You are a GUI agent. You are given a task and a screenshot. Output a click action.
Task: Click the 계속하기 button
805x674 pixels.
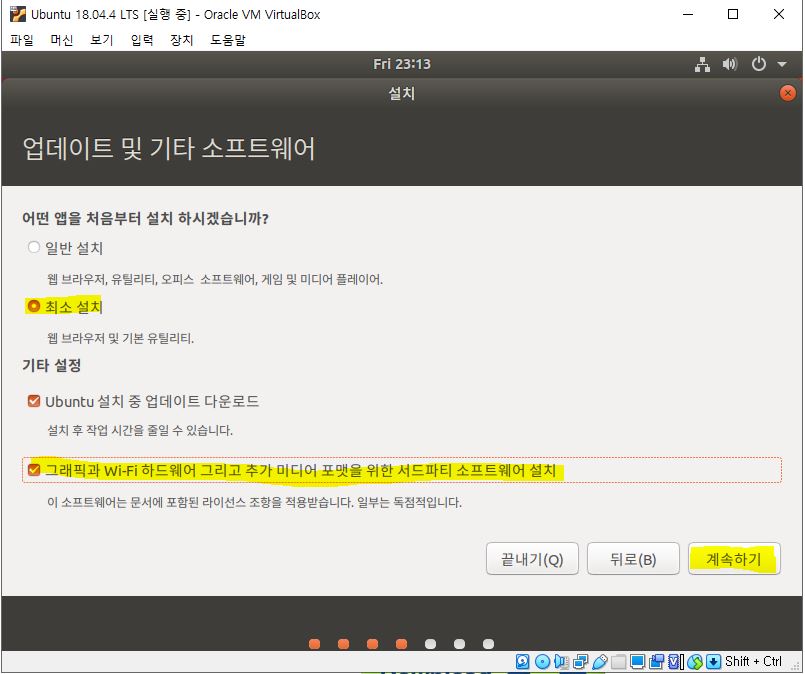[734, 559]
